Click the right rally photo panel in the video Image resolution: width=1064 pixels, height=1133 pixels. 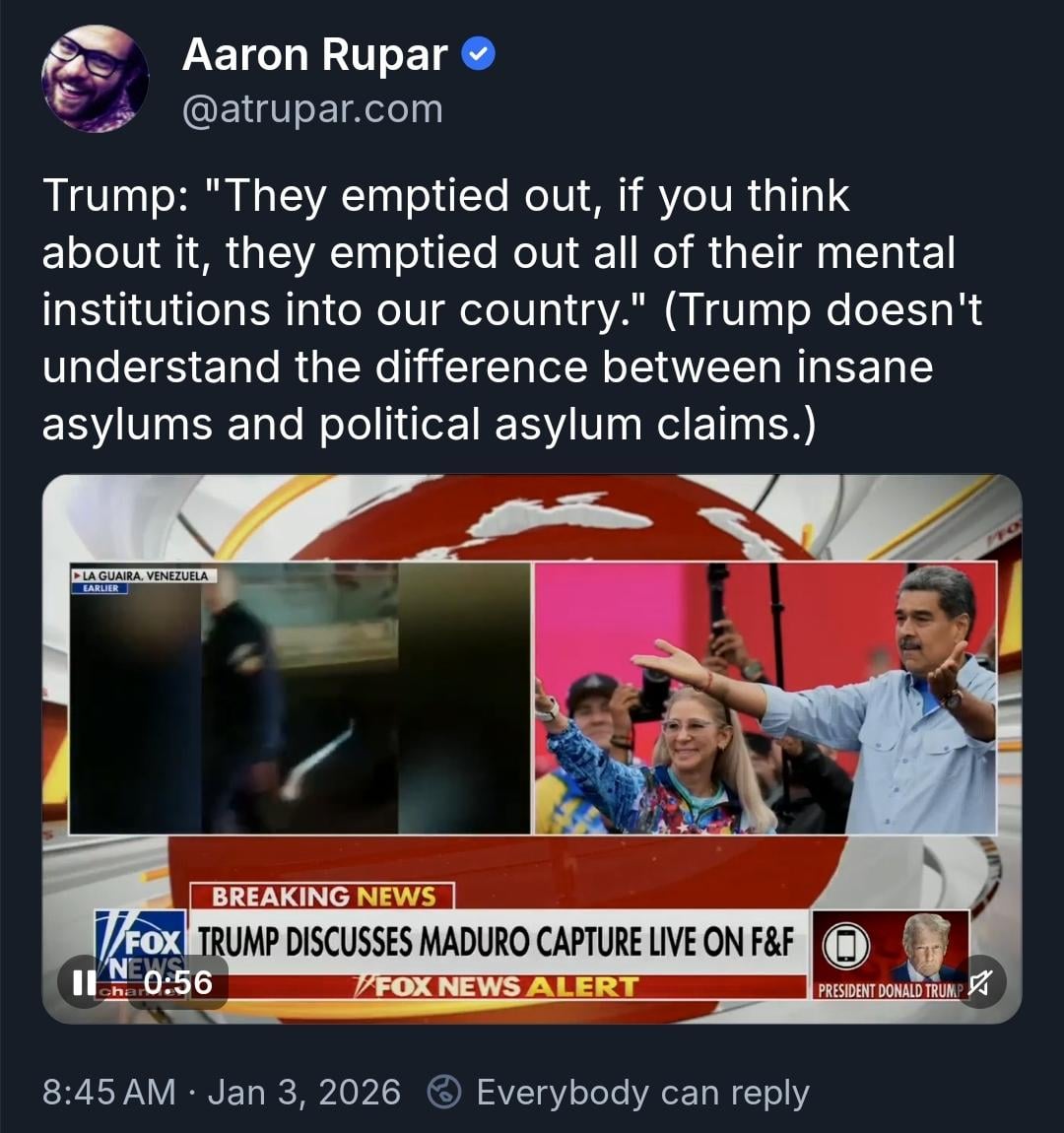click(x=765, y=698)
